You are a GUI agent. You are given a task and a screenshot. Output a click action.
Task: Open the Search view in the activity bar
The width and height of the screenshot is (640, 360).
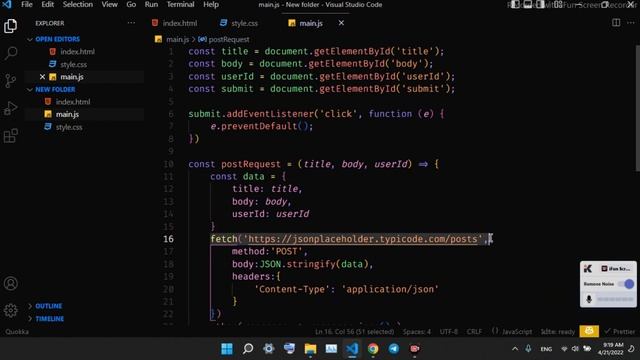[11, 53]
